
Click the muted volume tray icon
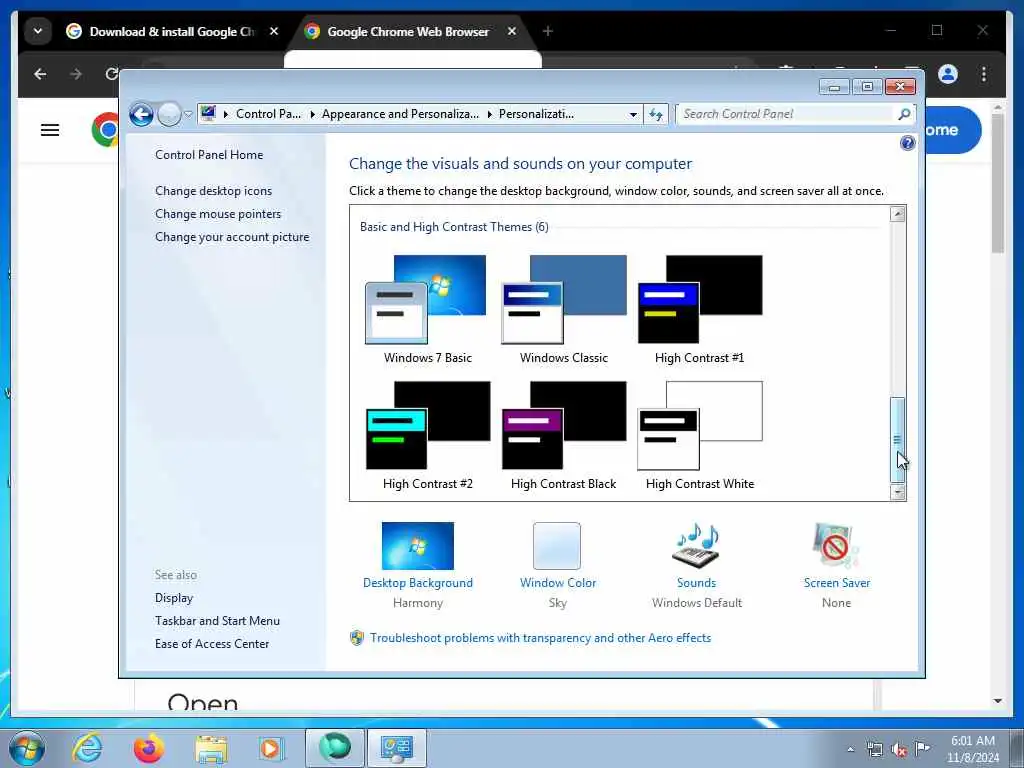click(x=899, y=749)
